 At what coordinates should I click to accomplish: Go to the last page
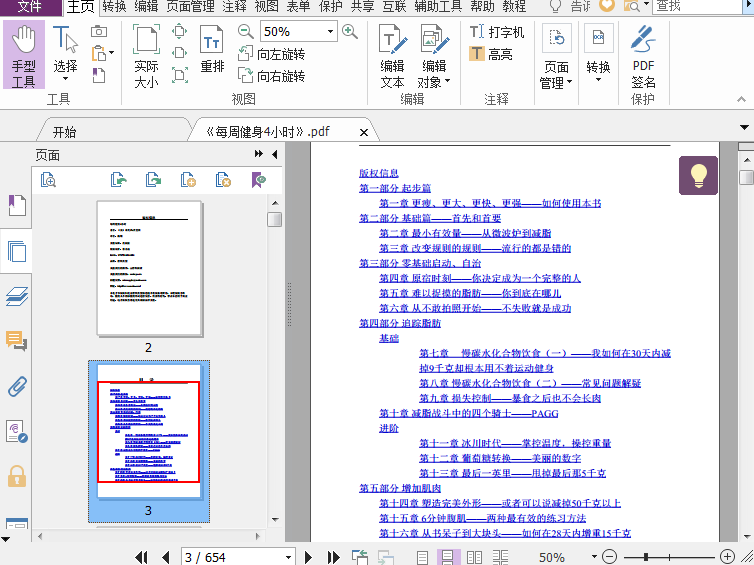(x=333, y=557)
